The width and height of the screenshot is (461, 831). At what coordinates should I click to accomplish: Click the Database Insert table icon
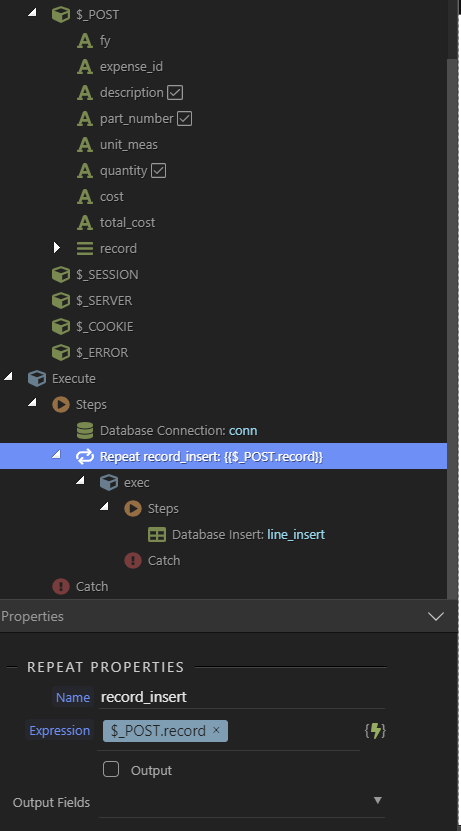click(x=157, y=534)
